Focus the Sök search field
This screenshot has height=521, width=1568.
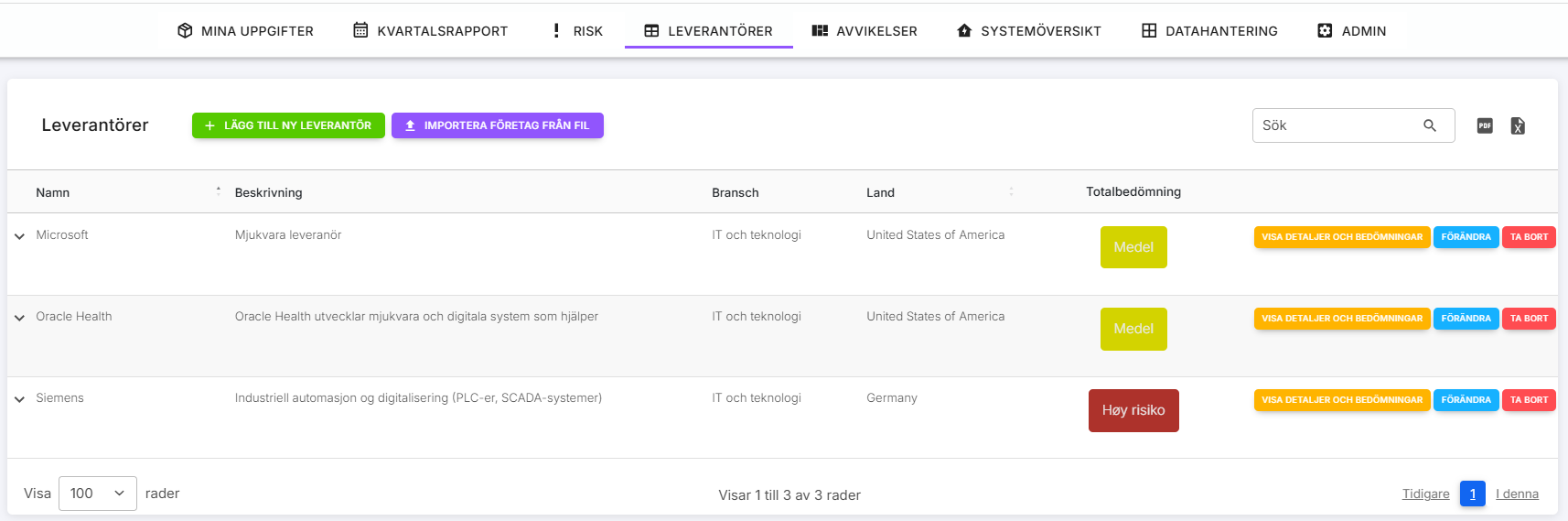[x=1336, y=125]
